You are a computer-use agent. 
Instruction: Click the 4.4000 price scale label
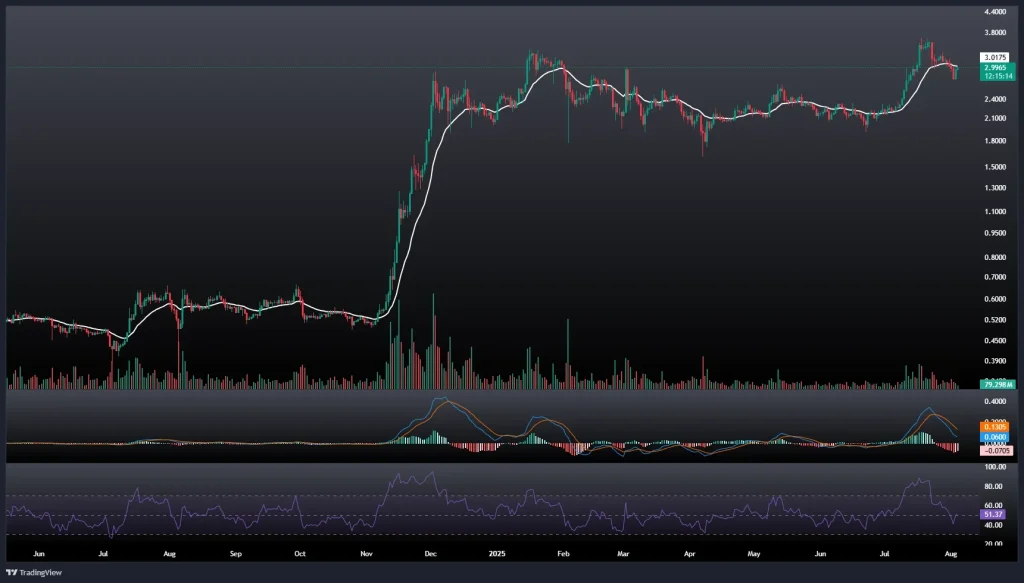(967, 12)
